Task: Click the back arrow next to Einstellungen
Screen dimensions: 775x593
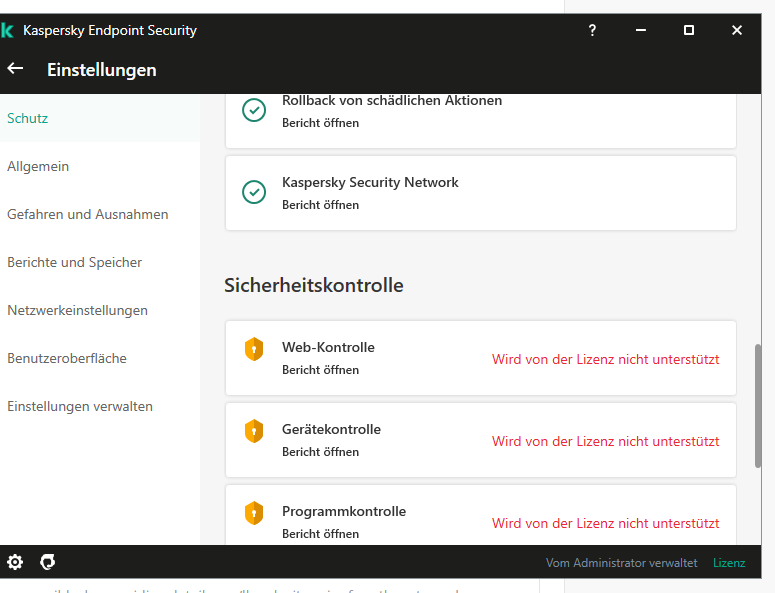Action: [15, 69]
